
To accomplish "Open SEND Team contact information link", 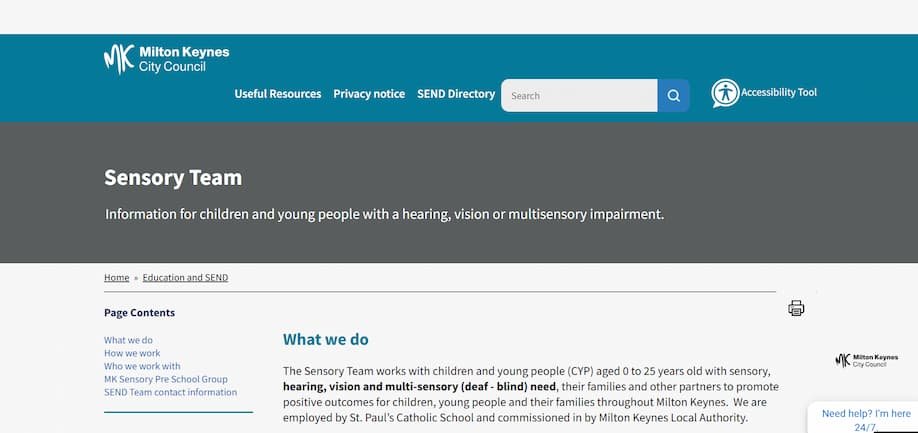I will 170,392.
